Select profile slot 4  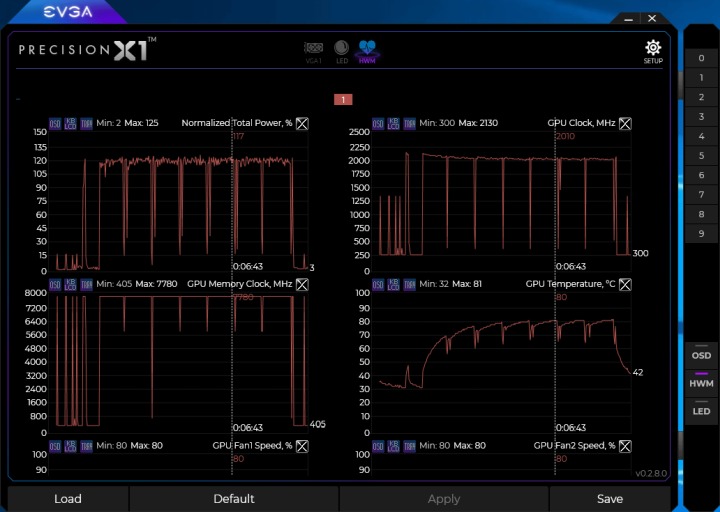[x=701, y=136]
